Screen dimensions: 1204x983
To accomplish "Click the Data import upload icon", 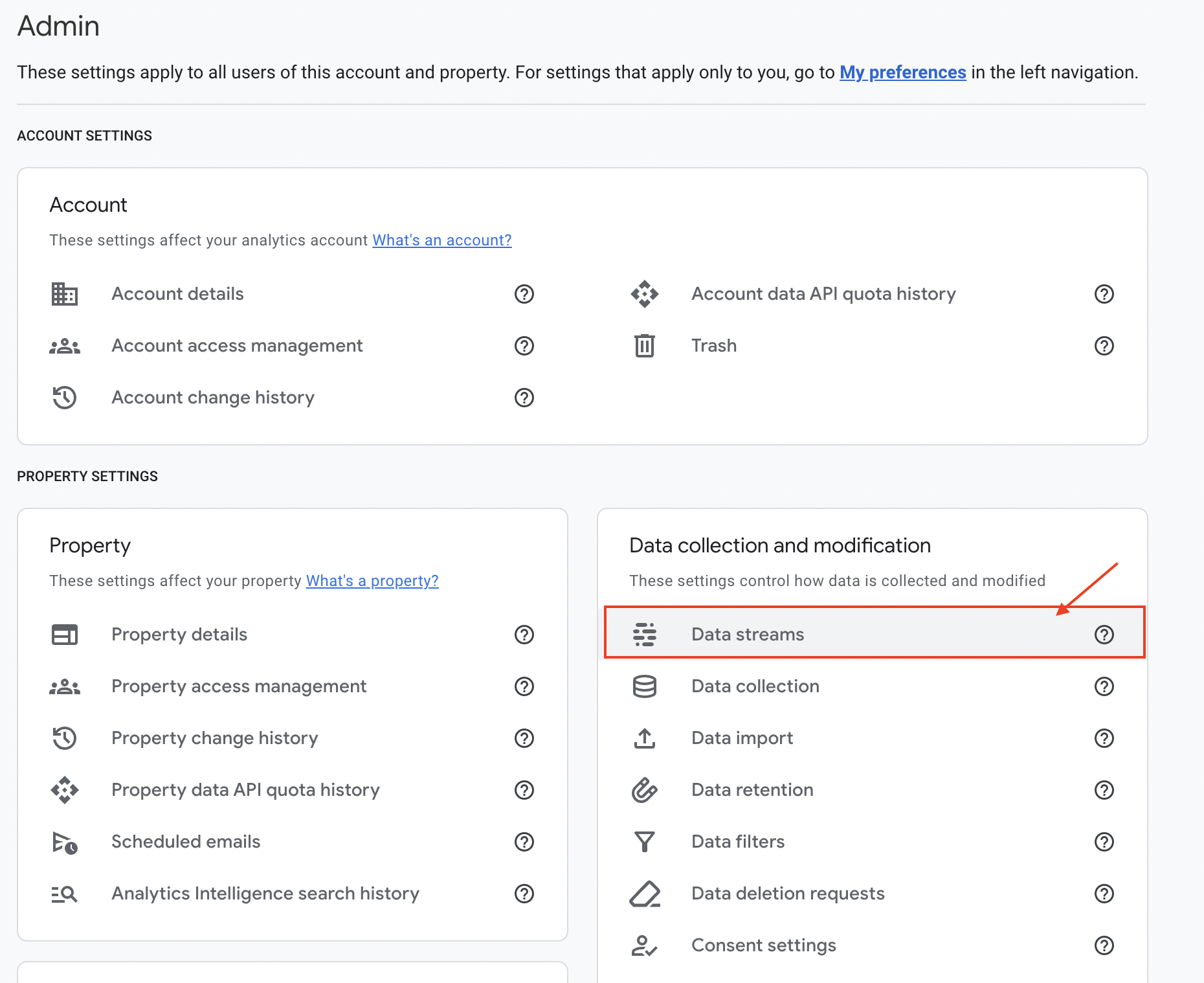I will pos(644,738).
